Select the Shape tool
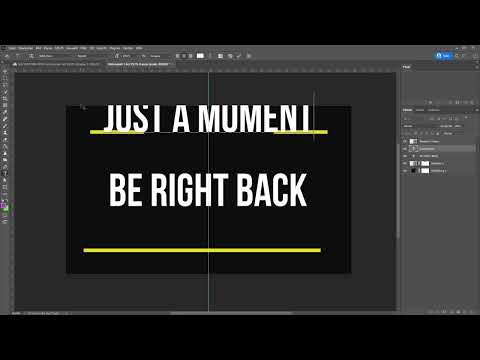Image resolution: width=480 pixels, height=360 pixels. point(5,187)
